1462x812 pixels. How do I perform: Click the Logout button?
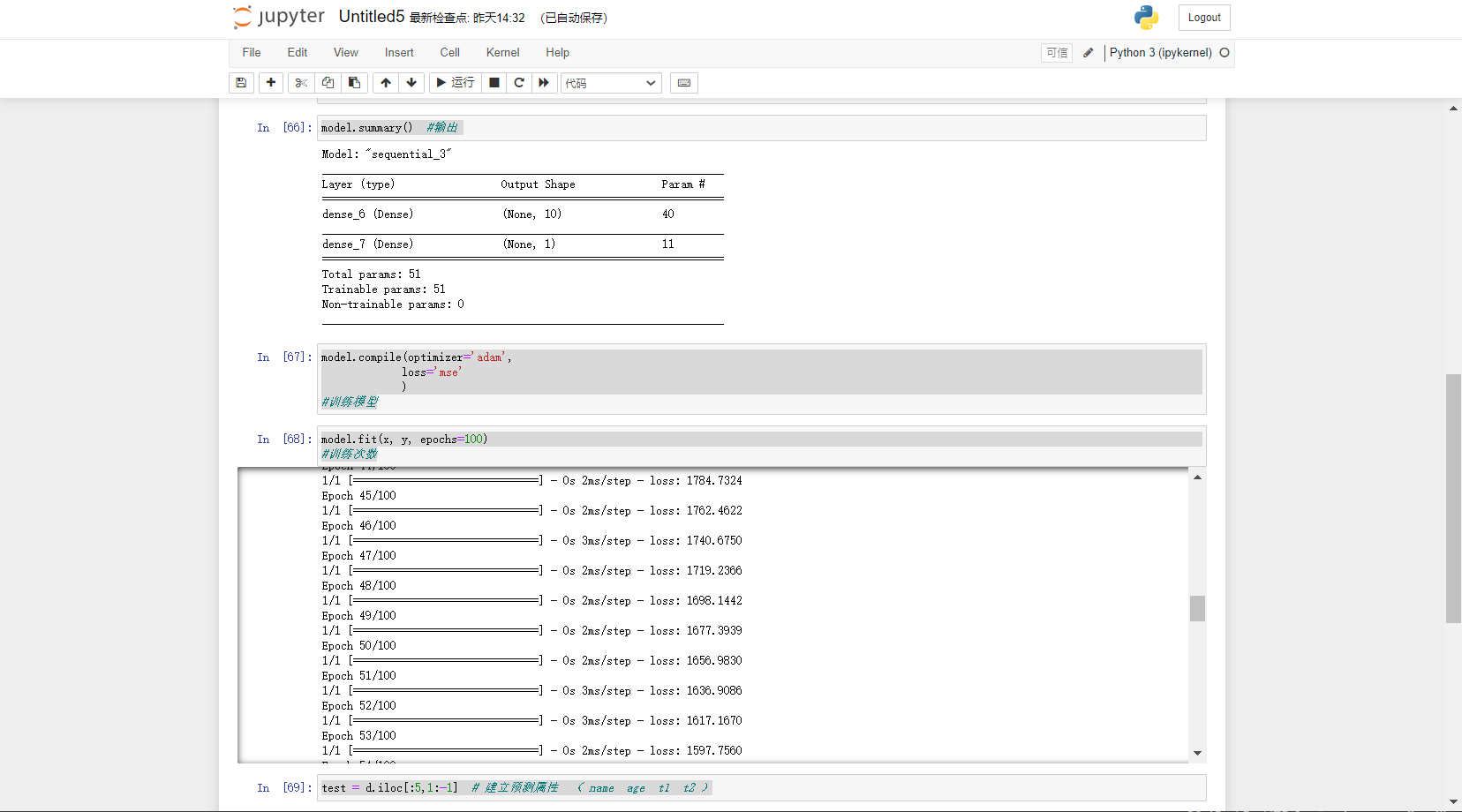(x=1204, y=18)
